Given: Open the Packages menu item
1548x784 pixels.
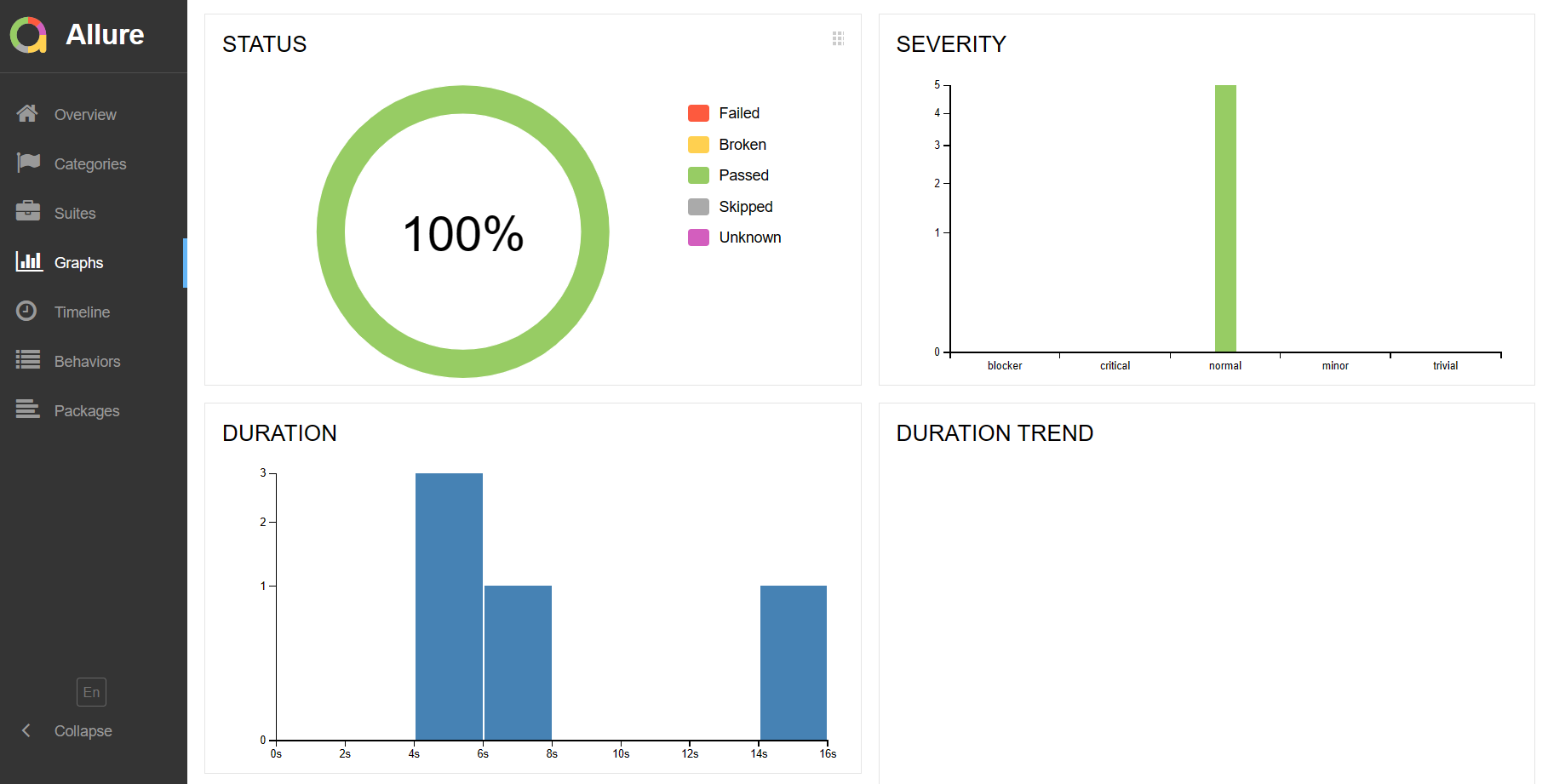Looking at the screenshot, I should [x=92, y=410].
